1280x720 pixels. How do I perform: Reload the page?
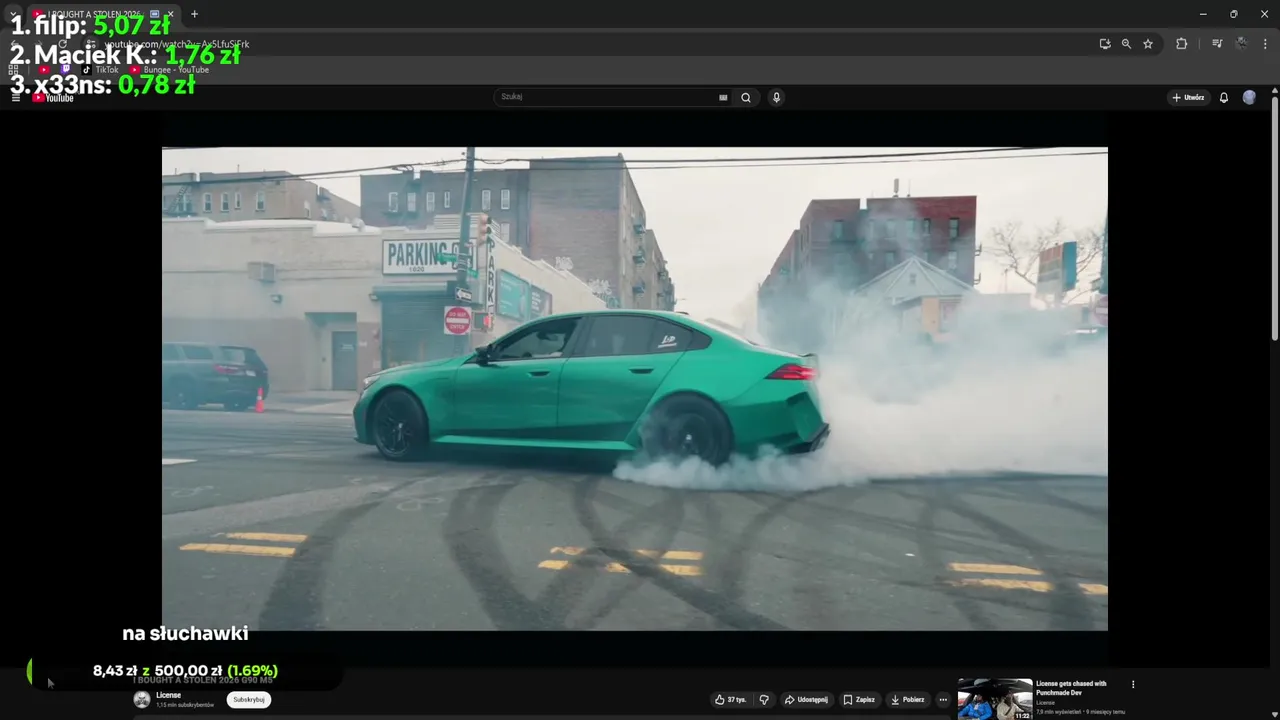[x=62, y=44]
